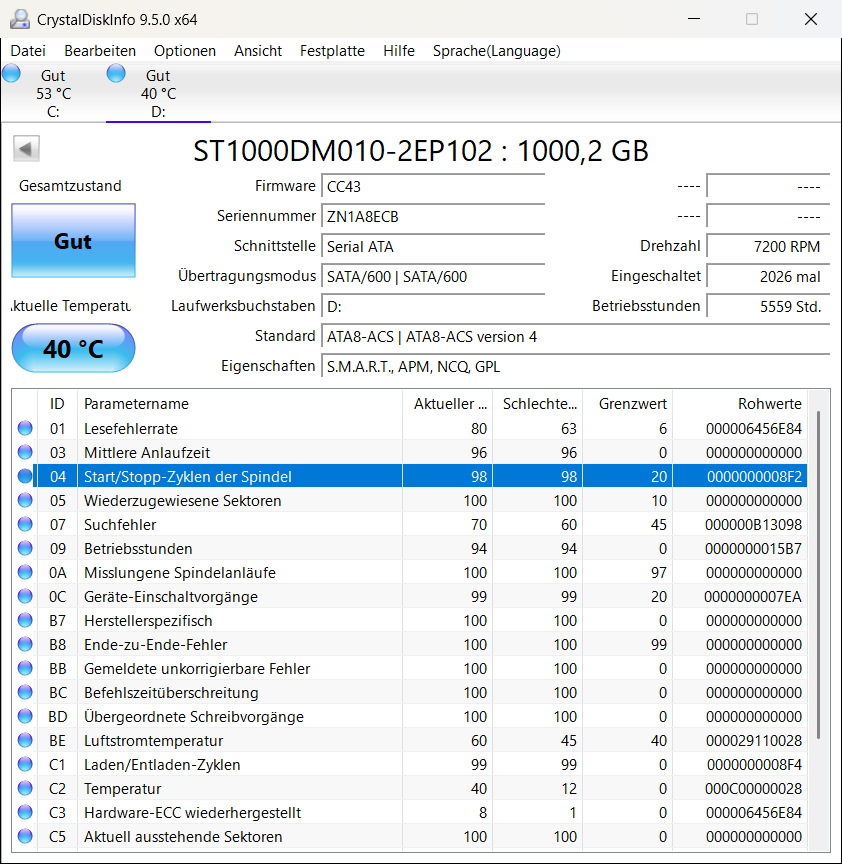Click the blue status orb for drive D:

pos(116,73)
